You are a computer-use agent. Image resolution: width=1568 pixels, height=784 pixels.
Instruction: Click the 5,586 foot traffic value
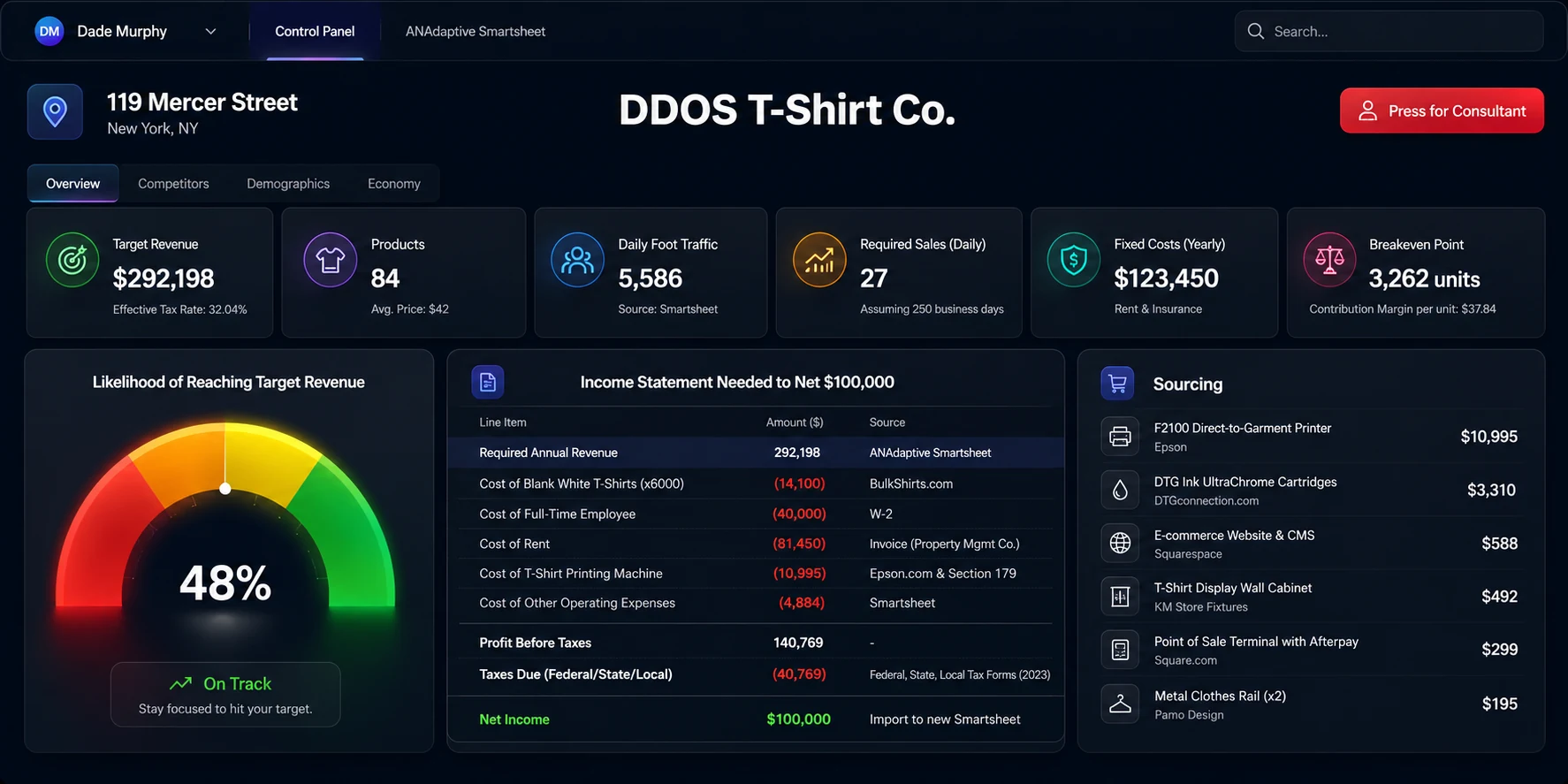[x=650, y=278]
